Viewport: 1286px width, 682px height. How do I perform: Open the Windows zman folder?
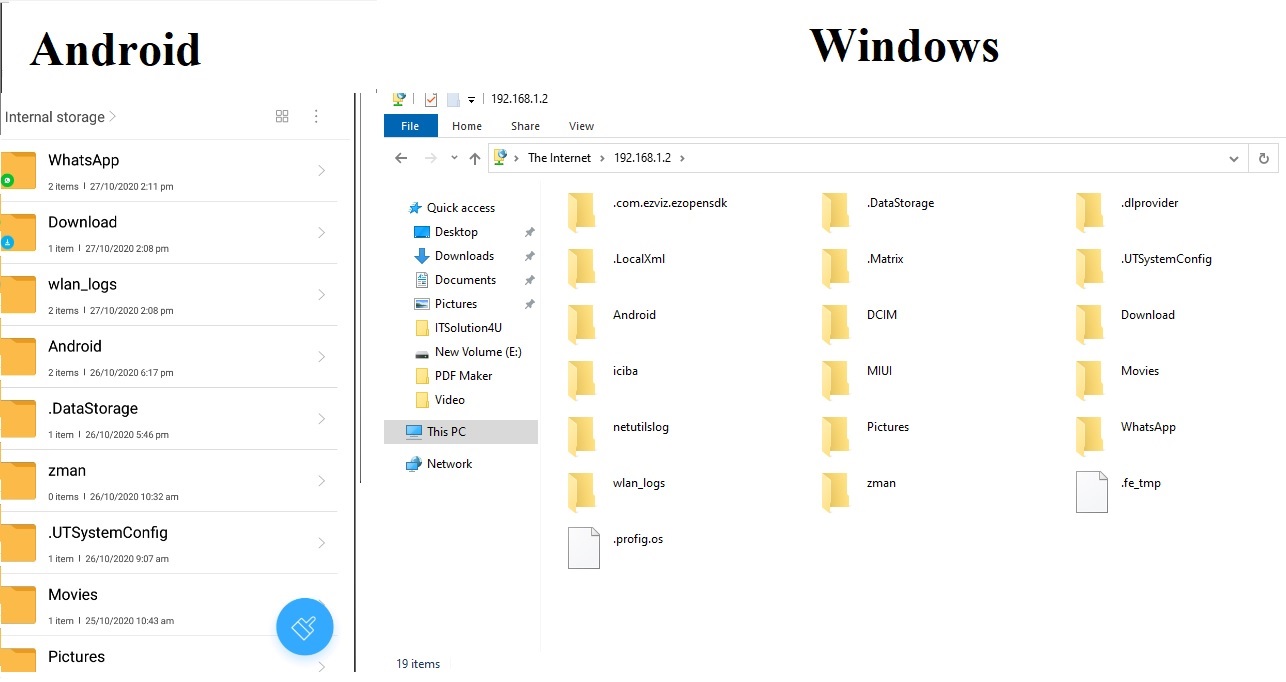859,491
